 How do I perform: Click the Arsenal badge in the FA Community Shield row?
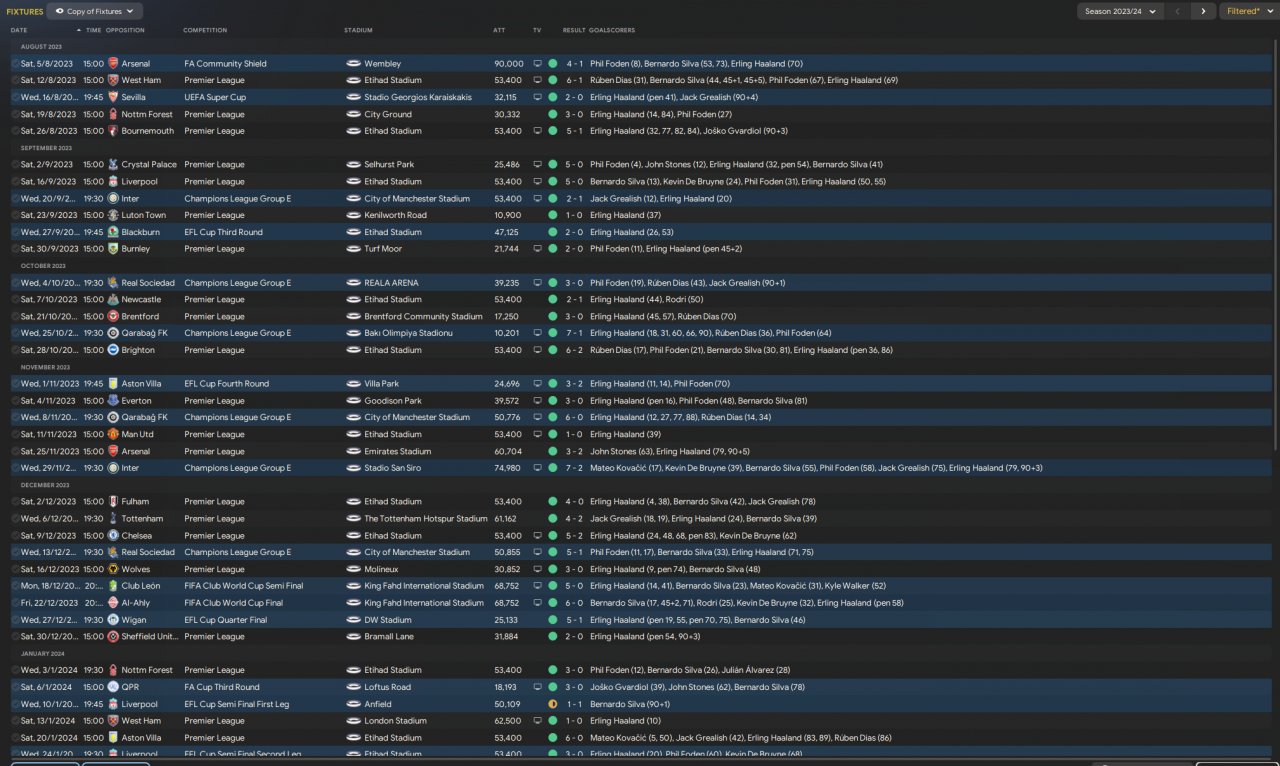tap(113, 64)
